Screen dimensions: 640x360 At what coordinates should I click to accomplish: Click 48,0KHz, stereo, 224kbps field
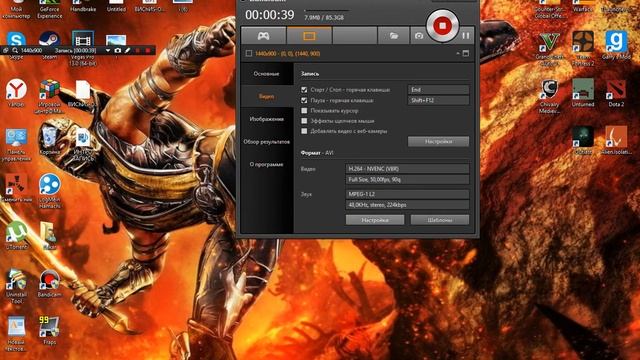pos(407,204)
